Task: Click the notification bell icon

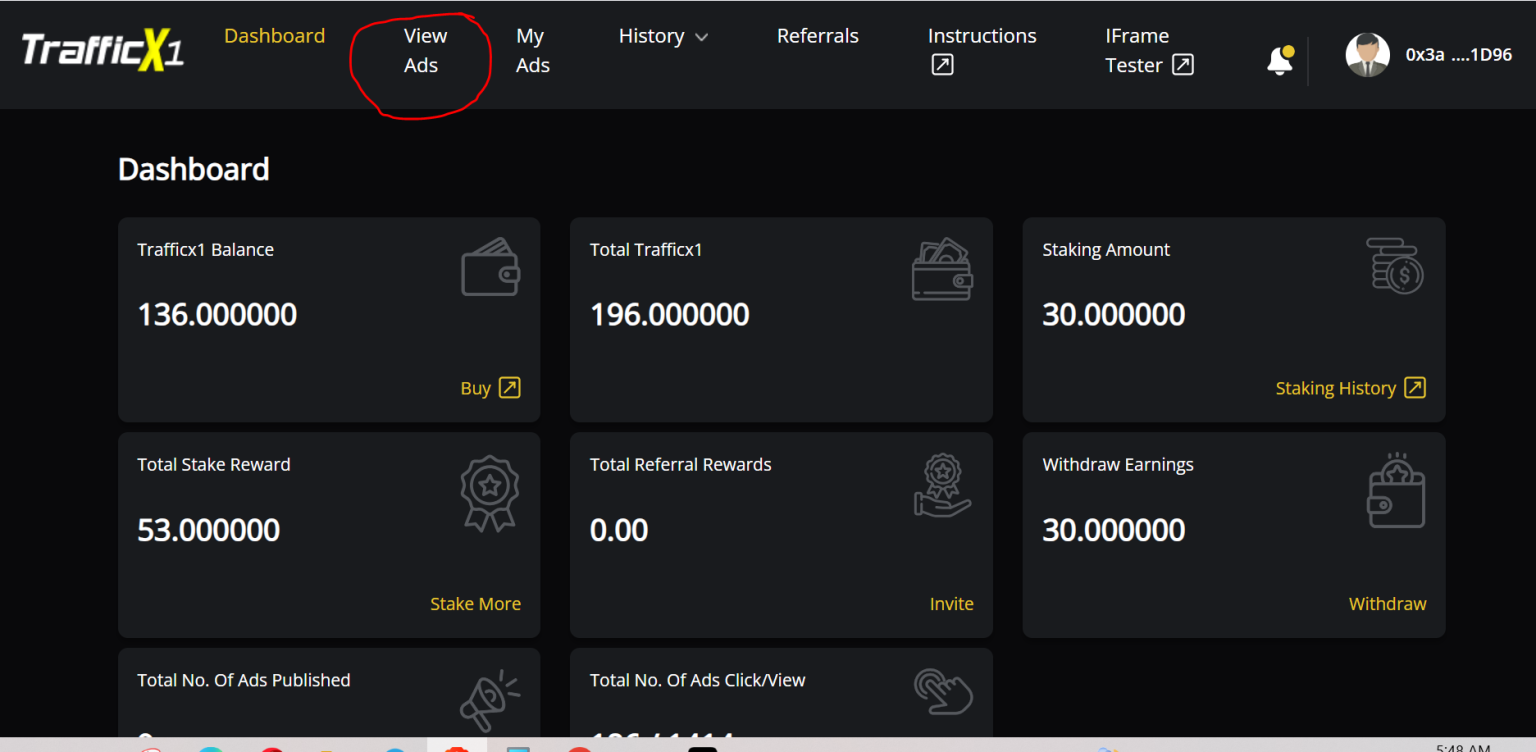Action: [1279, 61]
